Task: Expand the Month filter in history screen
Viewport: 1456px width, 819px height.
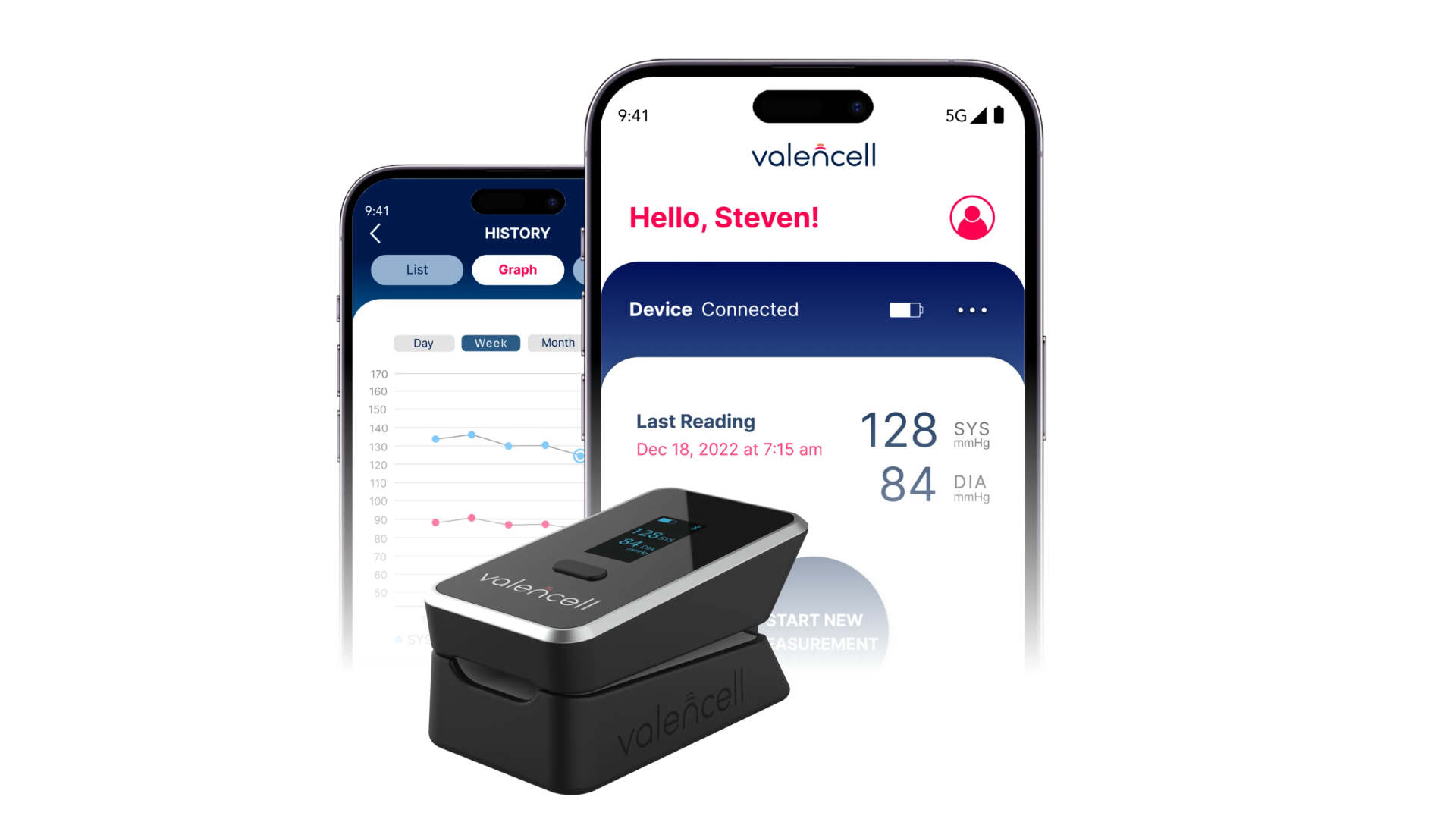Action: [x=557, y=342]
